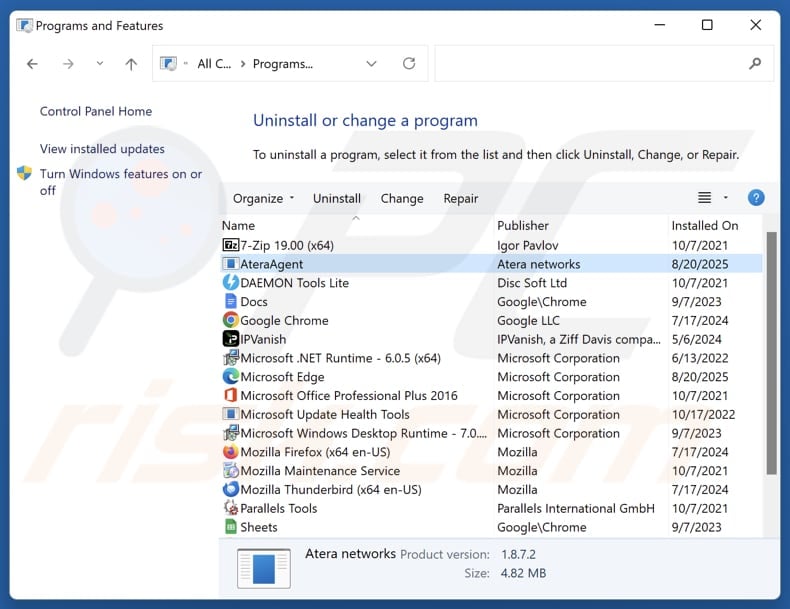The width and height of the screenshot is (790, 609).
Task: Click the Control Panel address bar icon
Action: coord(168,63)
